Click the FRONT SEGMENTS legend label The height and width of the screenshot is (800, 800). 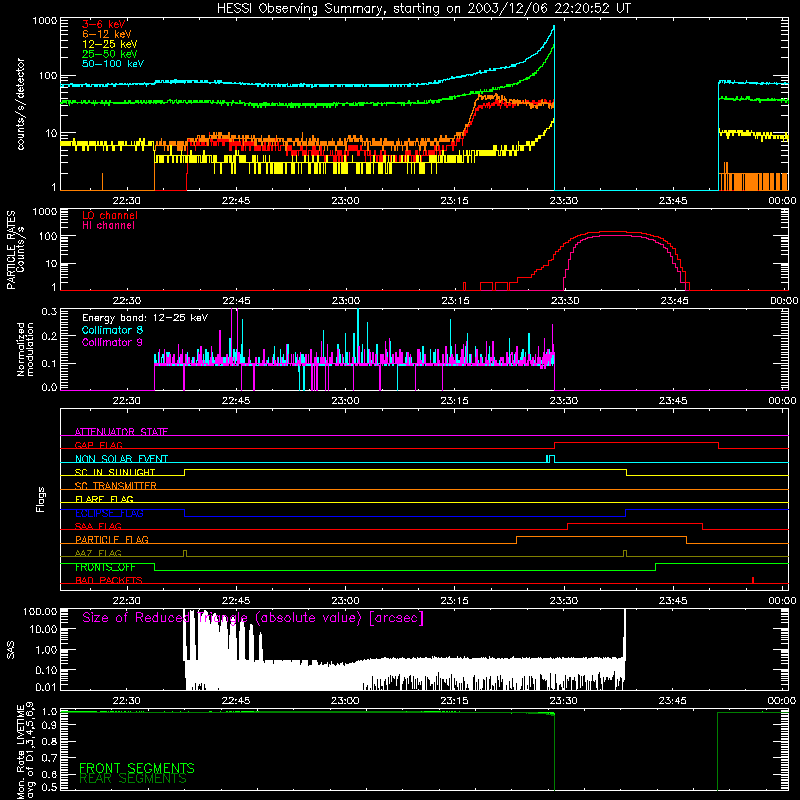click(x=137, y=768)
